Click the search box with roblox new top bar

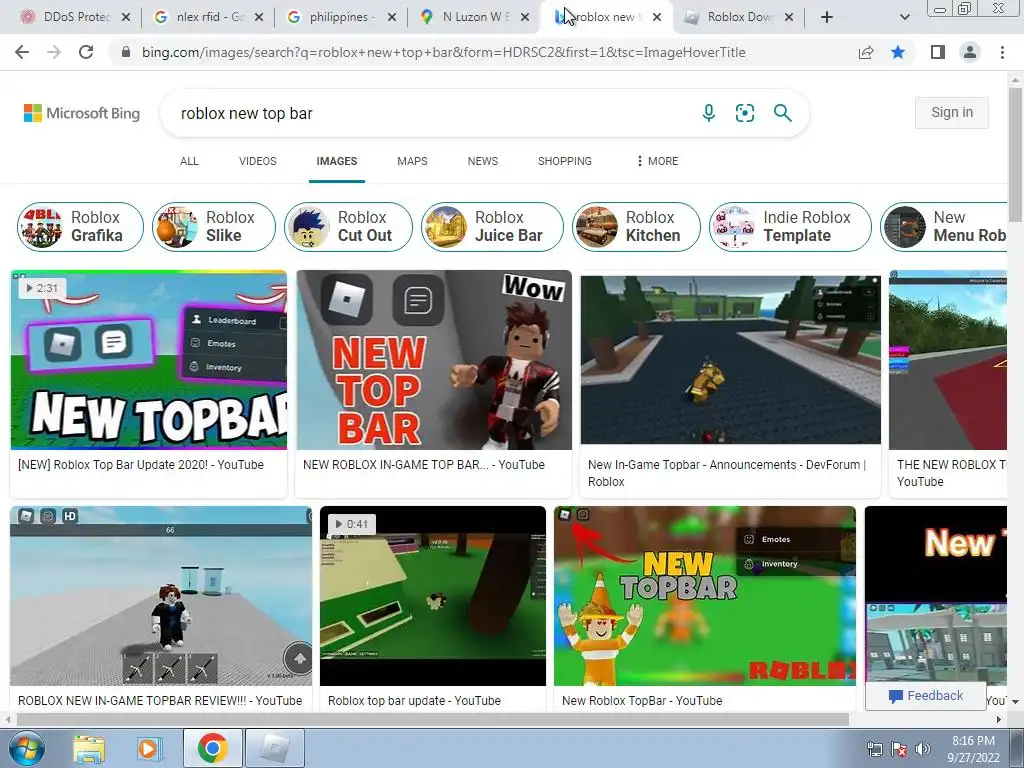[x=431, y=113]
